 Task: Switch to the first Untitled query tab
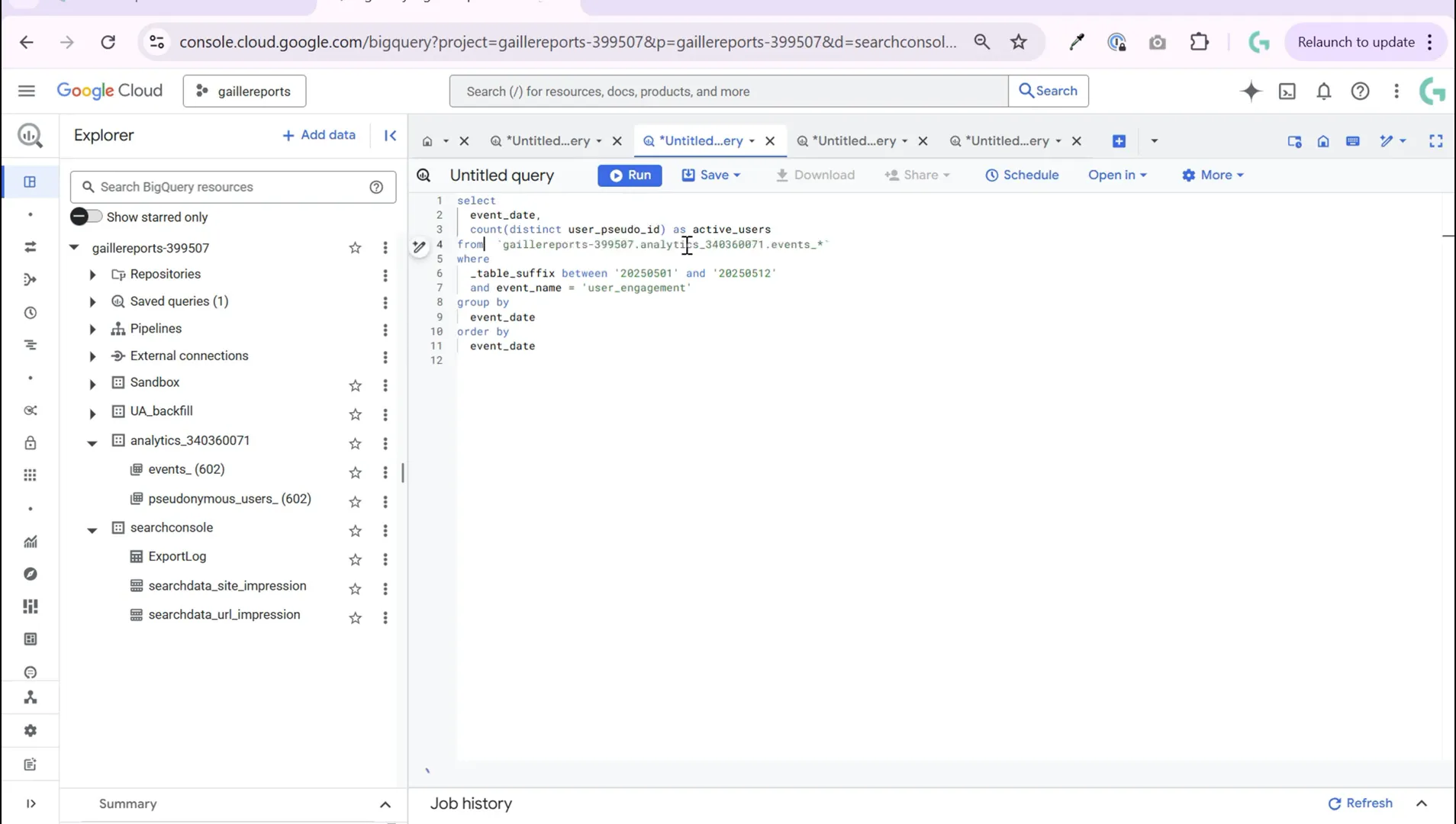[547, 141]
